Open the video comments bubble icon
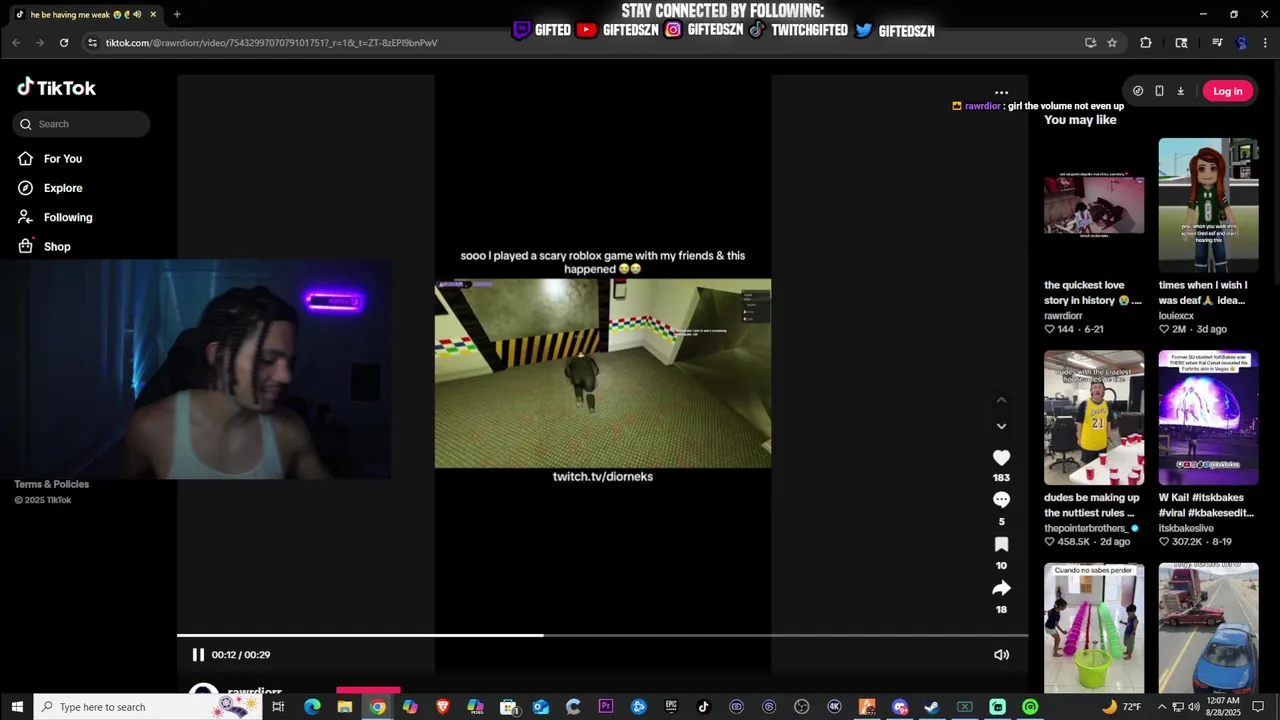1280x720 pixels. click(1001, 500)
